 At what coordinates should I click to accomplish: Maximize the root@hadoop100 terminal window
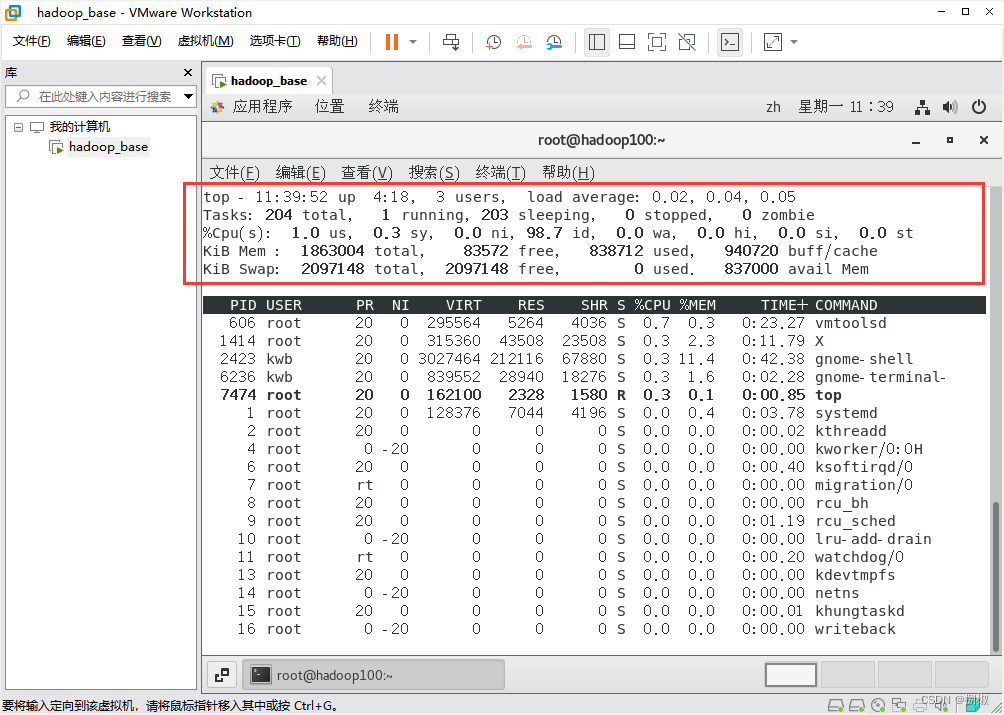point(950,140)
